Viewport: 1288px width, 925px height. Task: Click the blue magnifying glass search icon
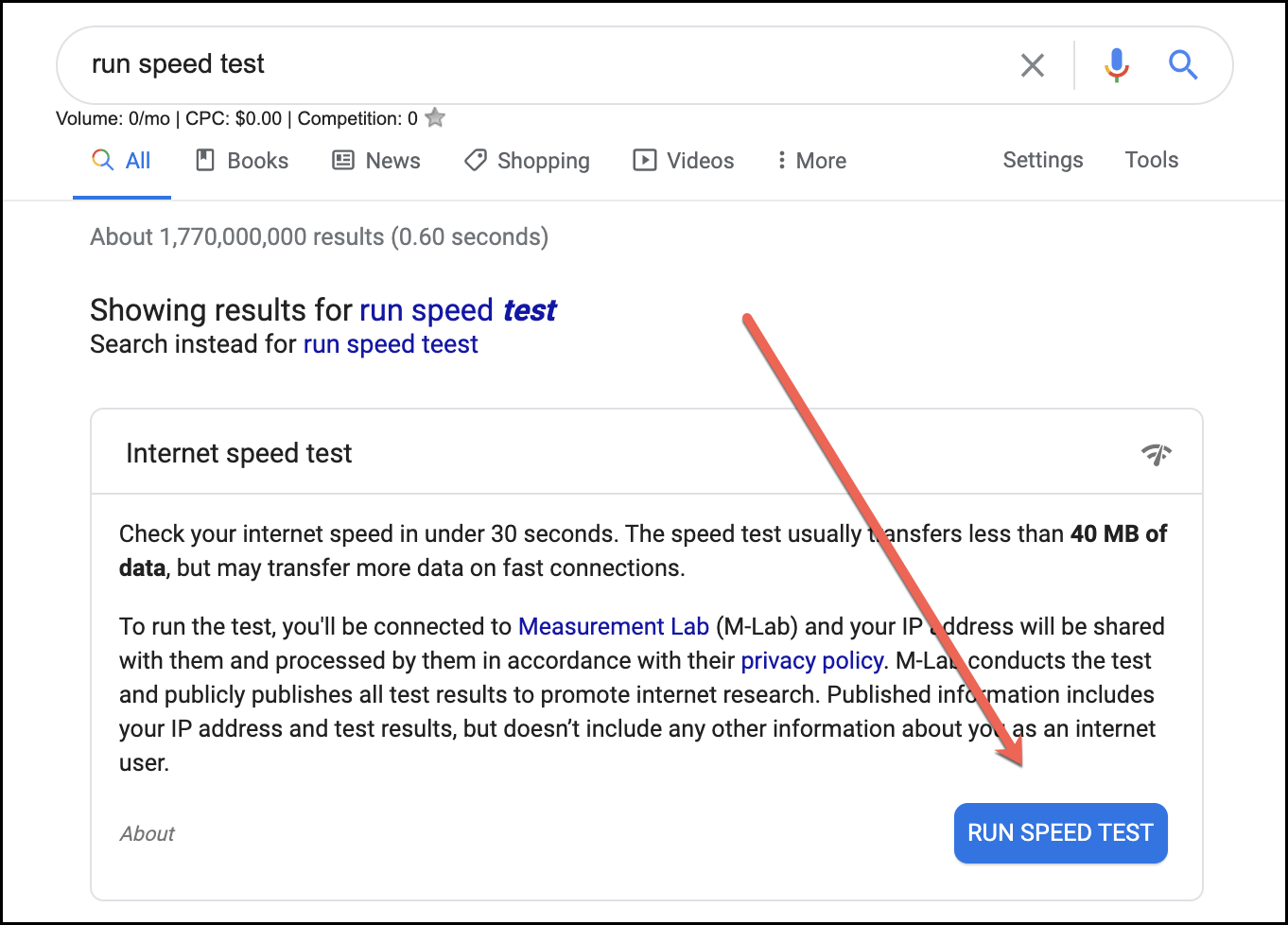tap(1183, 64)
